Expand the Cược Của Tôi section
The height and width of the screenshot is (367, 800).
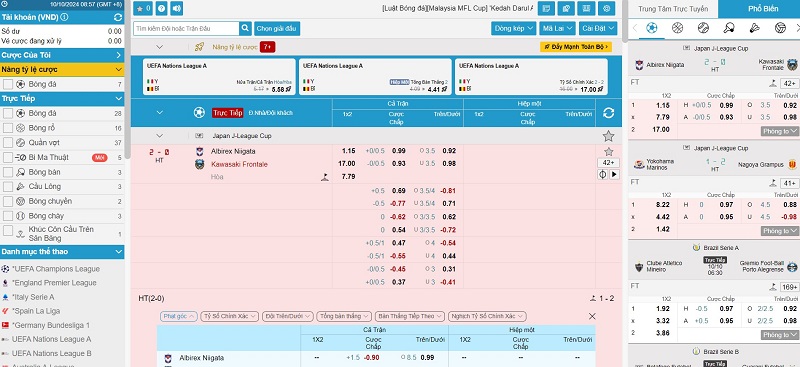pyautogui.click(x=62, y=55)
